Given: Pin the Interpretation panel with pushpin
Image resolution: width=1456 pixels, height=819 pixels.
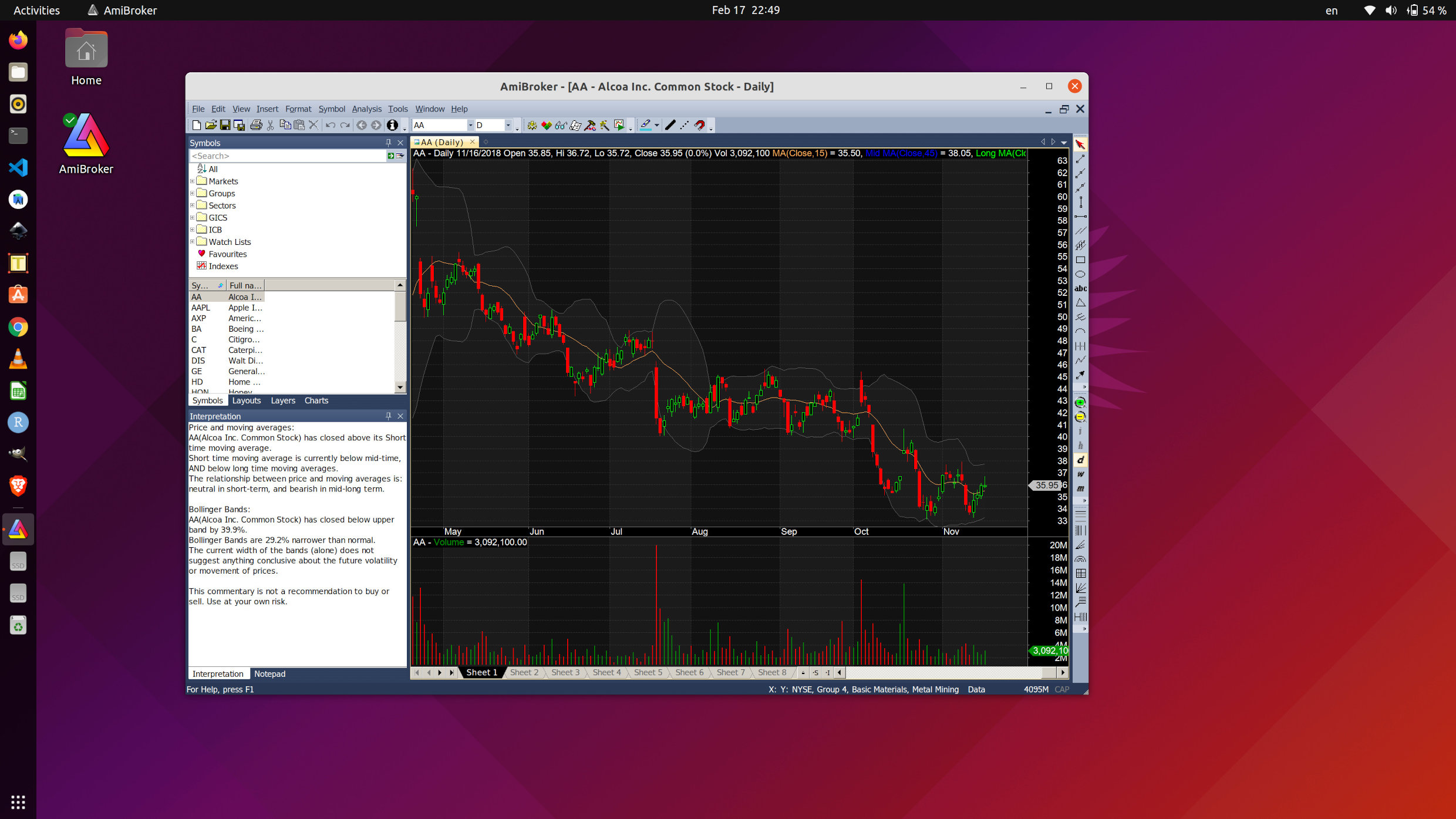Looking at the screenshot, I should [x=388, y=416].
